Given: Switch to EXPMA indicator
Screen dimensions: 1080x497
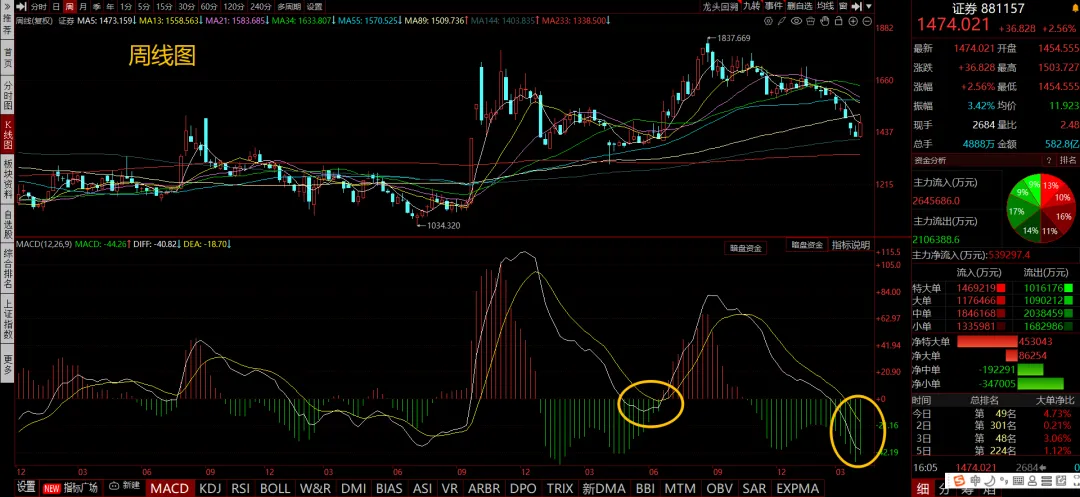Looking at the screenshot, I should click(x=800, y=488).
